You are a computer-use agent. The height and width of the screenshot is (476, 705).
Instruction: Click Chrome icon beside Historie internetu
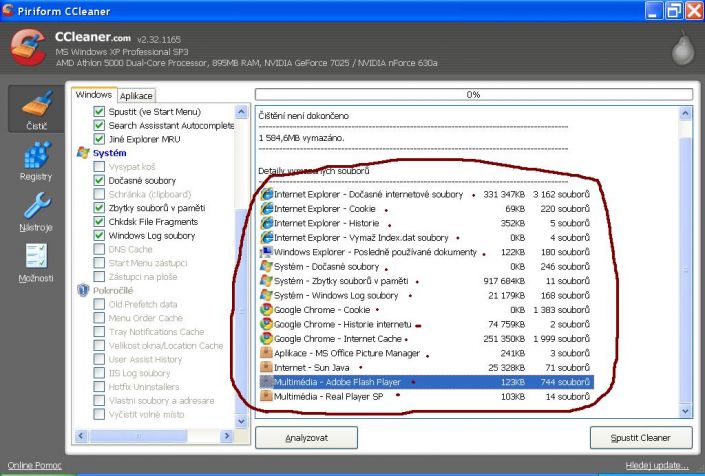click(x=267, y=324)
